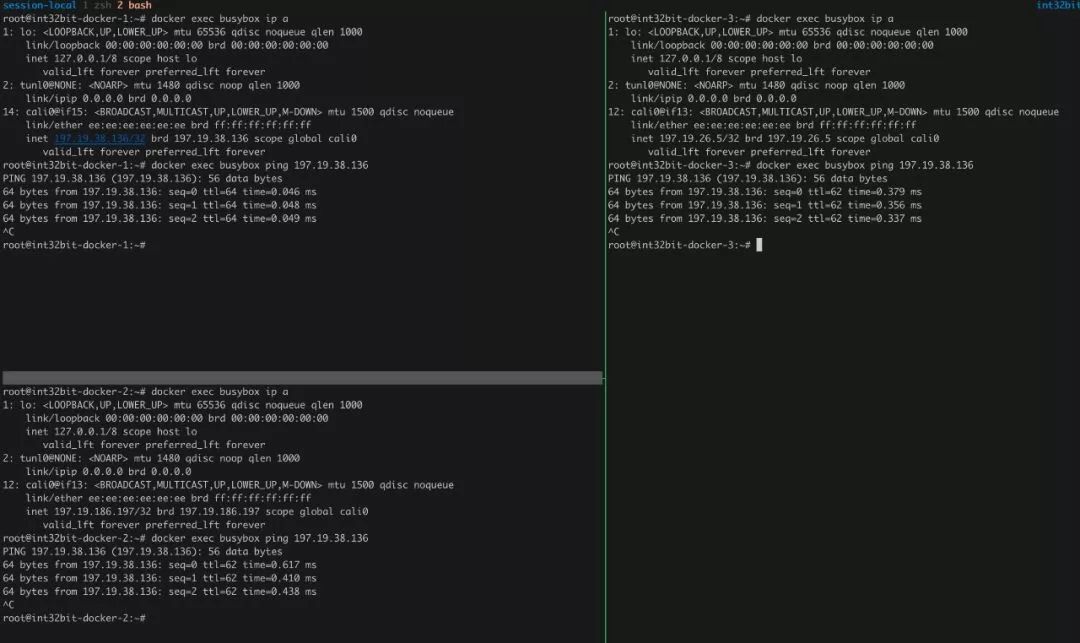This screenshot has width=1080, height=643.
Task: Click the '14: cali0@if15' interface line
Action: [228, 112]
